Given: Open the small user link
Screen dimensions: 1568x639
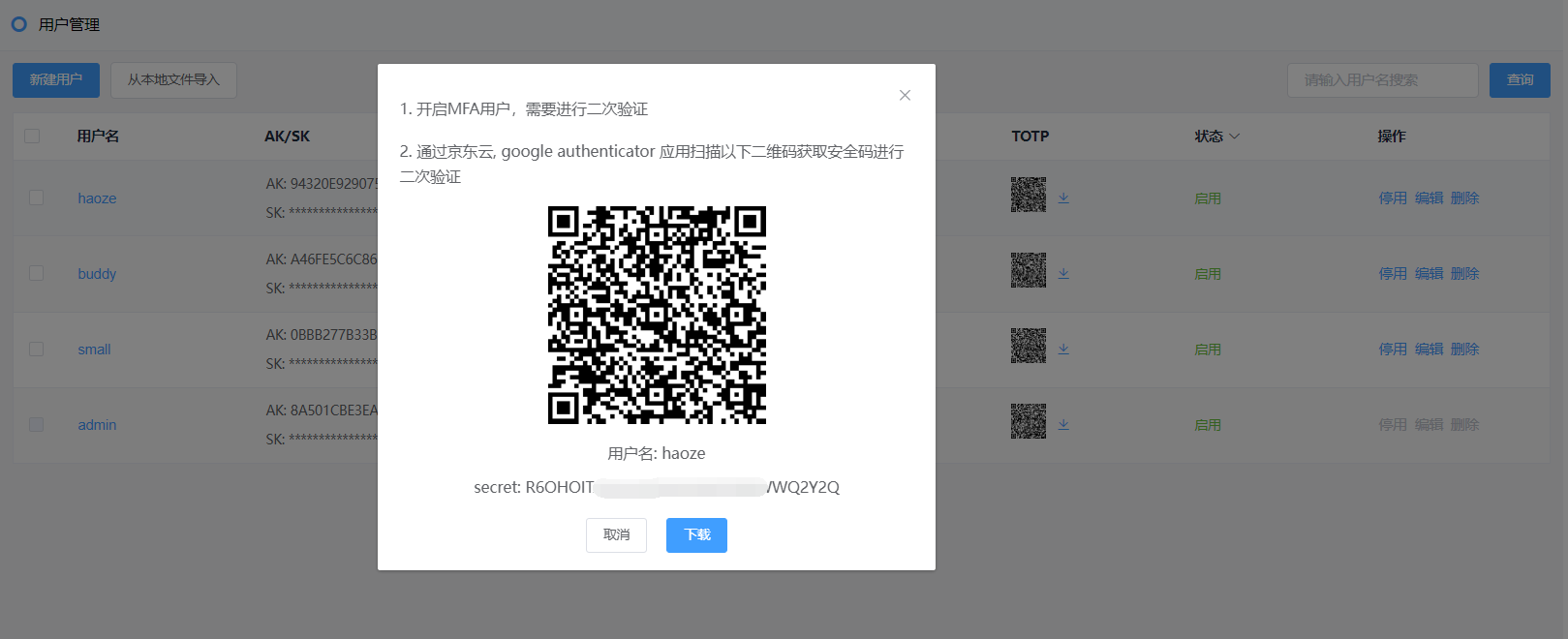Looking at the screenshot, I should coord(94,350).
